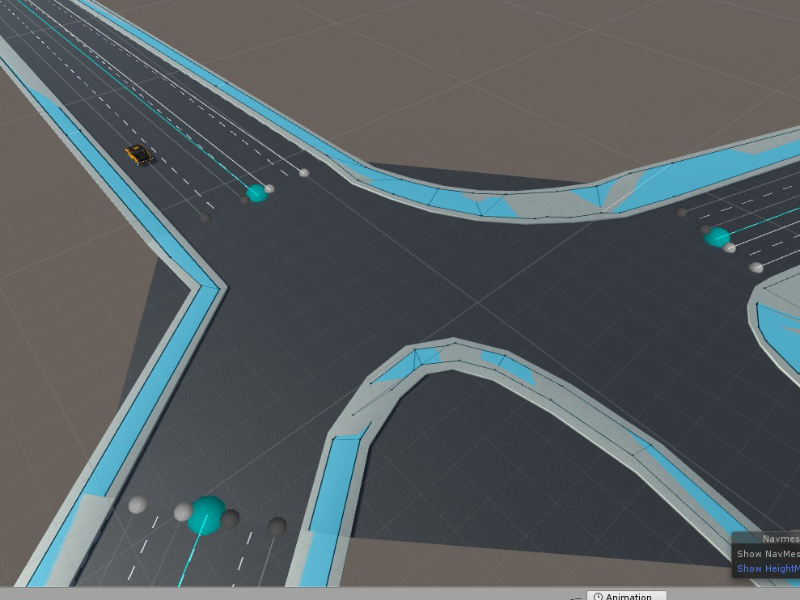This screenshot has height=600, width=800.
Task: Select the dark sphere on the car's lane end
Action: (x=204, y=216)
